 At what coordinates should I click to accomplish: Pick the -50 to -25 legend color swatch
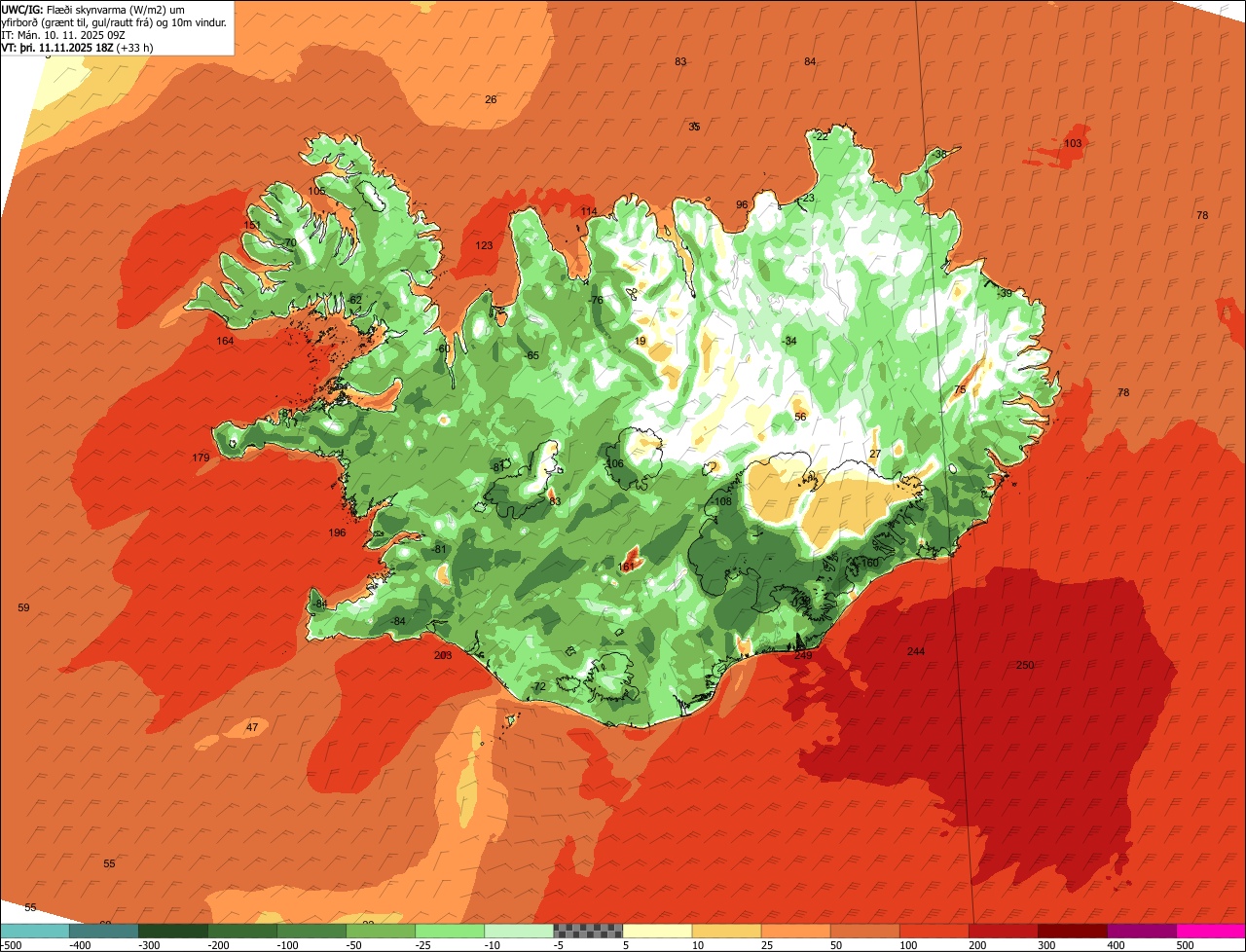pyautogui.click(x=380, y=931)
